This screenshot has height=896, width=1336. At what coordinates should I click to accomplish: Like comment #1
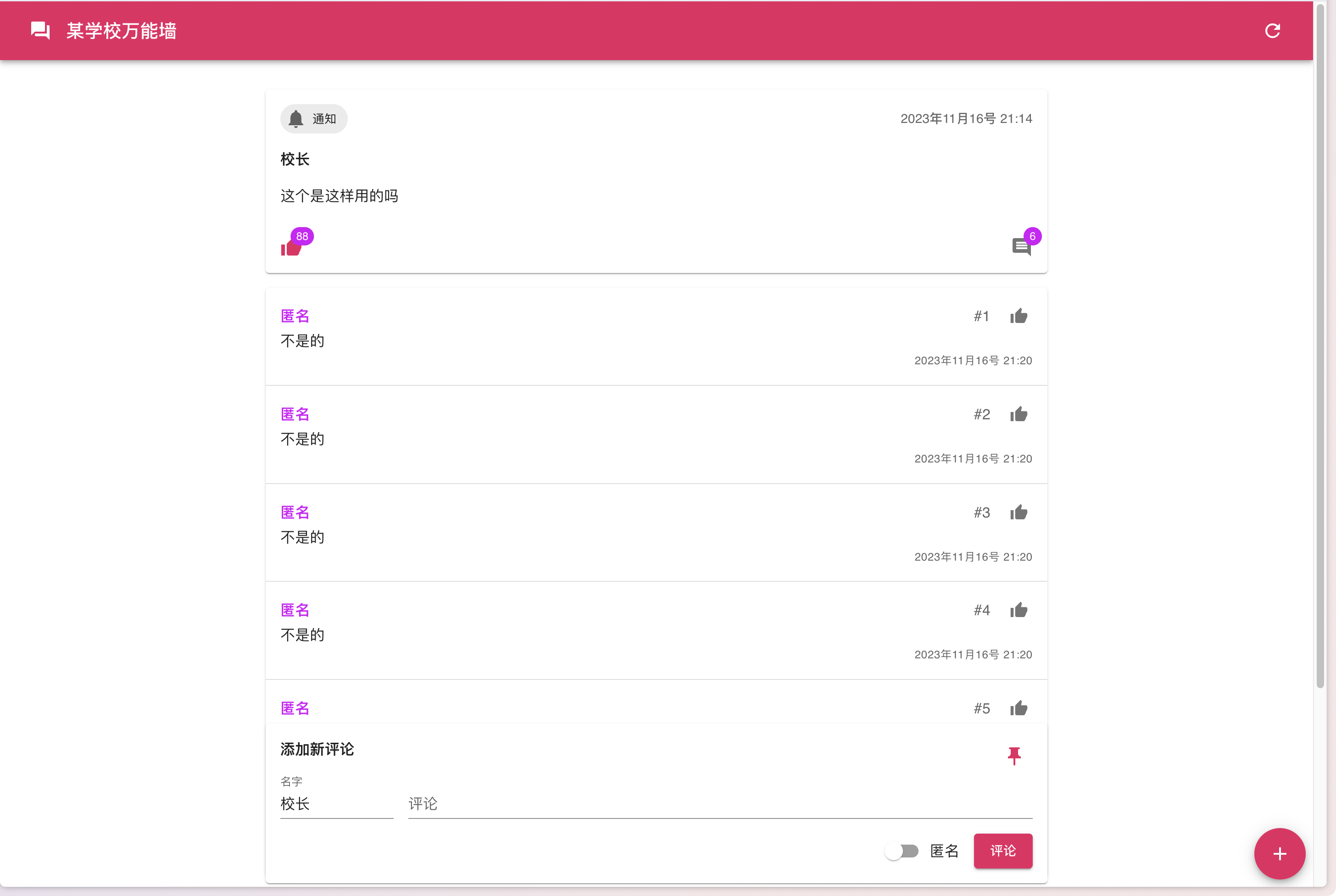tap(1018, 316)
